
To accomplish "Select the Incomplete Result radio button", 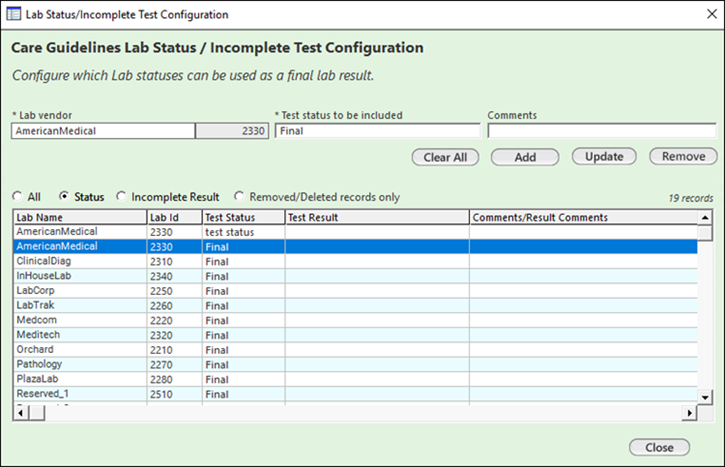I will [x=121, y=197].
